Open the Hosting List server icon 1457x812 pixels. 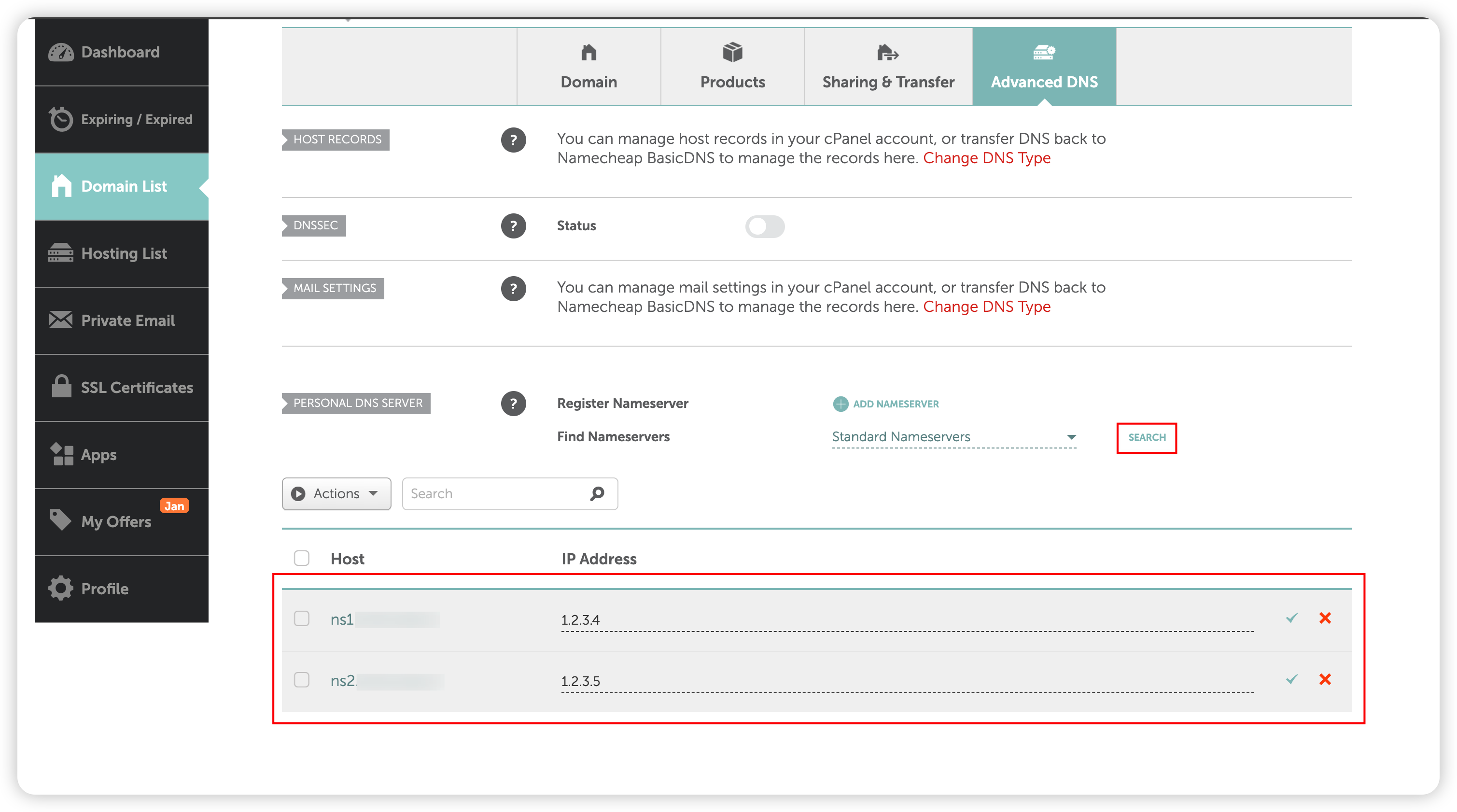coord(60,253)
